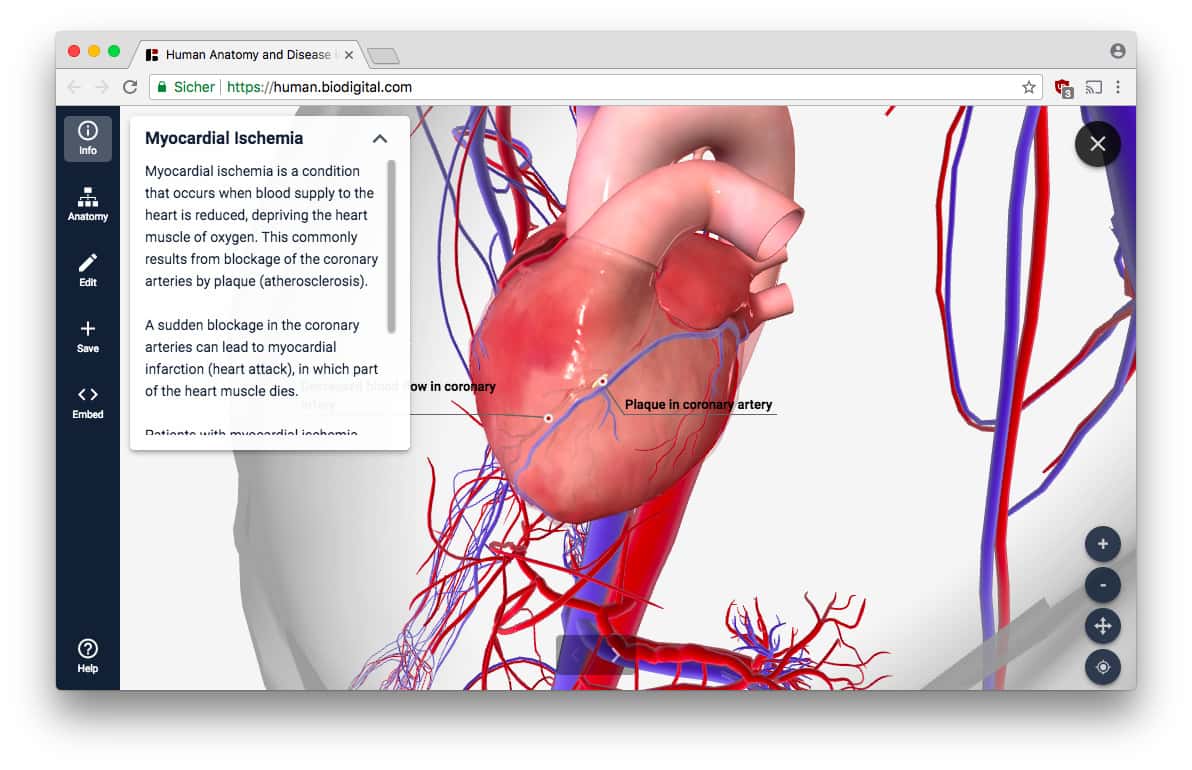Open the Embed code panel
The width and height of the screenshot is (1192, 770).
click(x=87, y=400)
